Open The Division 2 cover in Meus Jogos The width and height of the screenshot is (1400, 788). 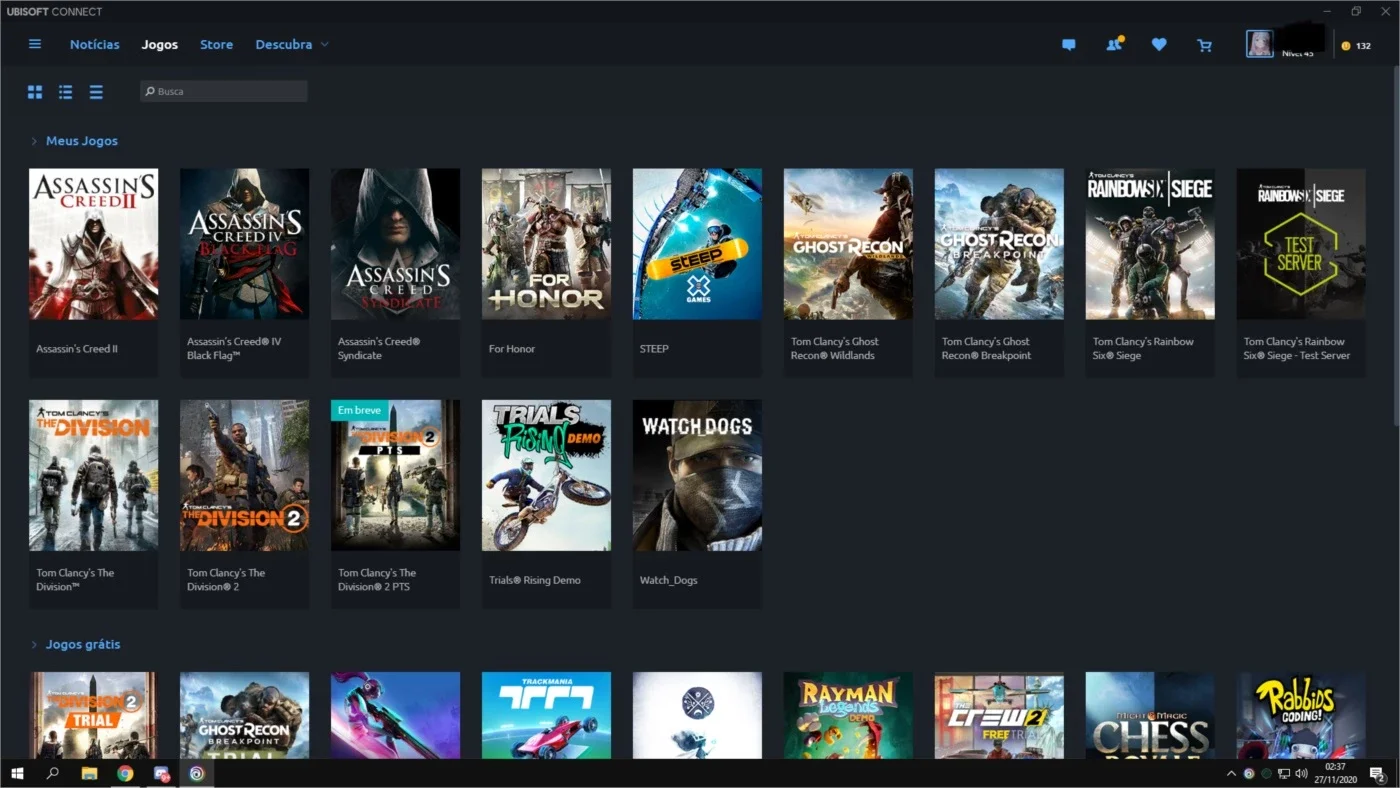click(x=245, y=475)
